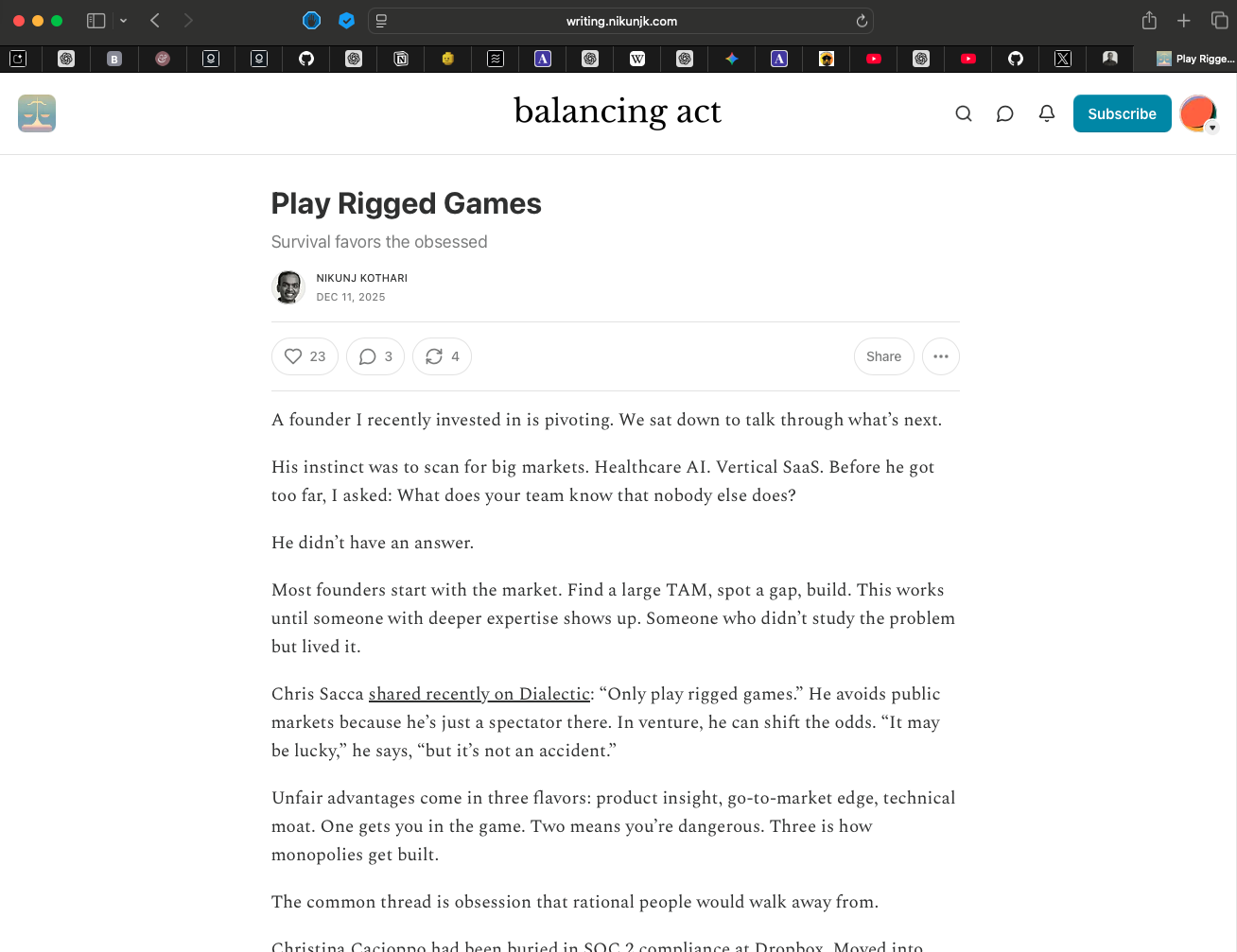
Task: Open the user profile avatar menu
Action: click(x=1198, y=113)
